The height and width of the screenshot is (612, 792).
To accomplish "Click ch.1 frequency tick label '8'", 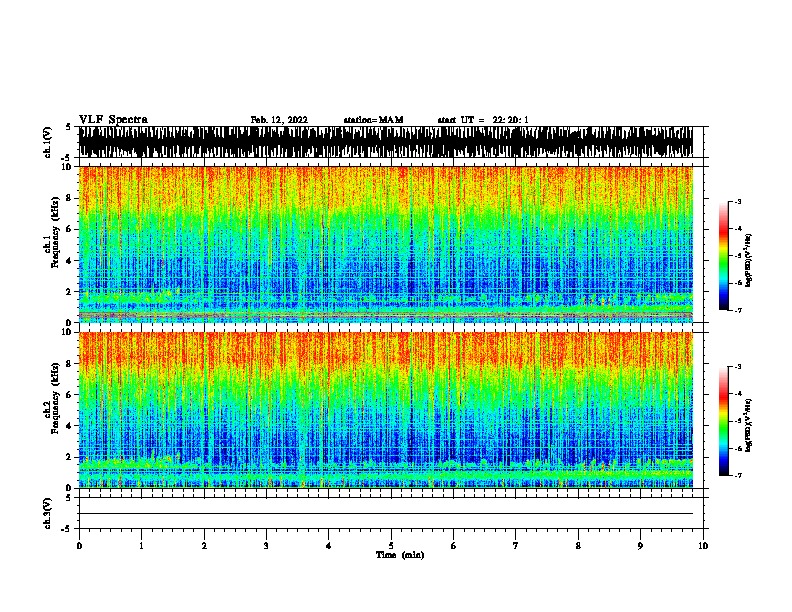I will tap(69, 198).
